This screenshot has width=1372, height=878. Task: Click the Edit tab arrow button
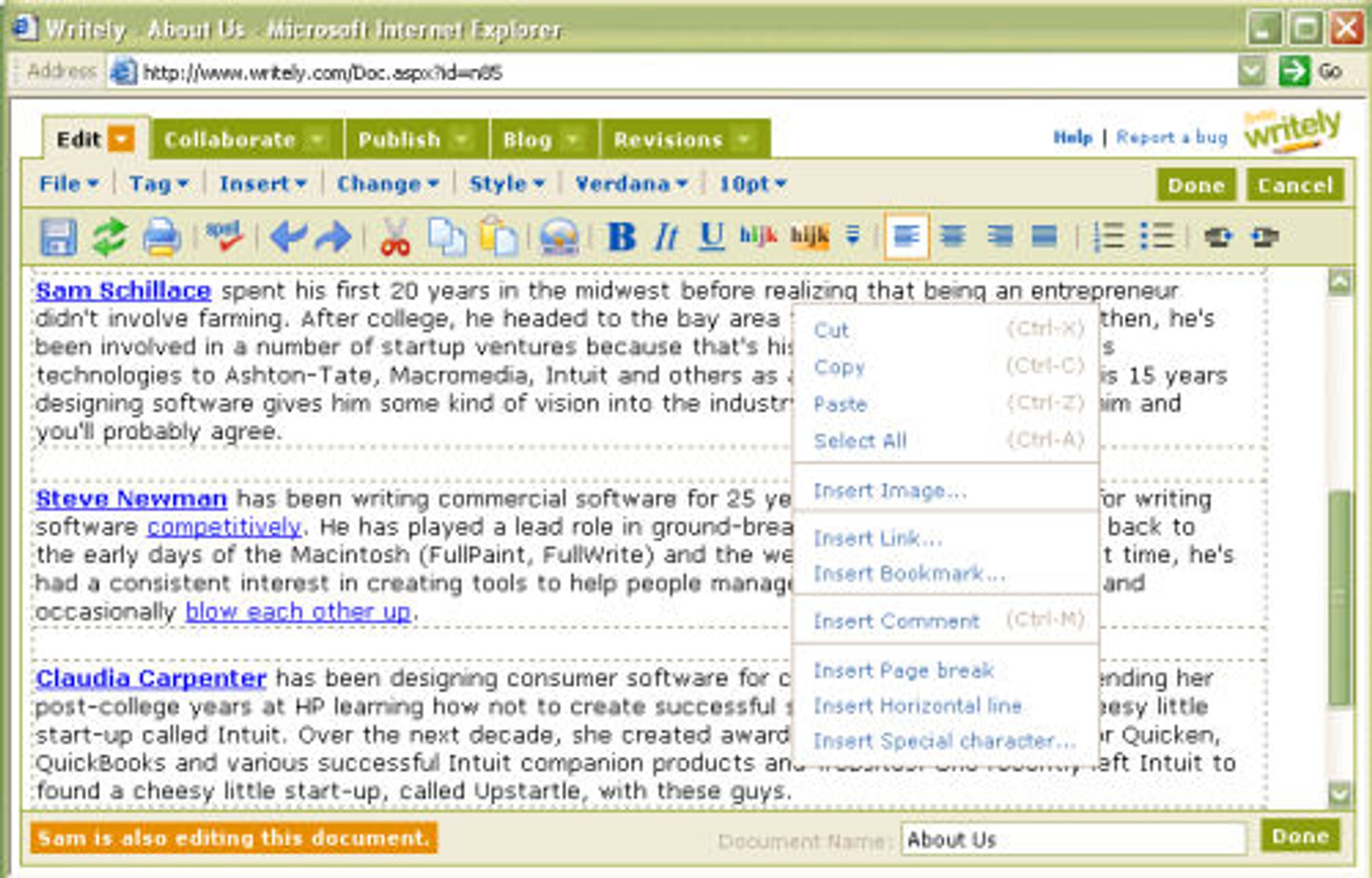[121, 139]
